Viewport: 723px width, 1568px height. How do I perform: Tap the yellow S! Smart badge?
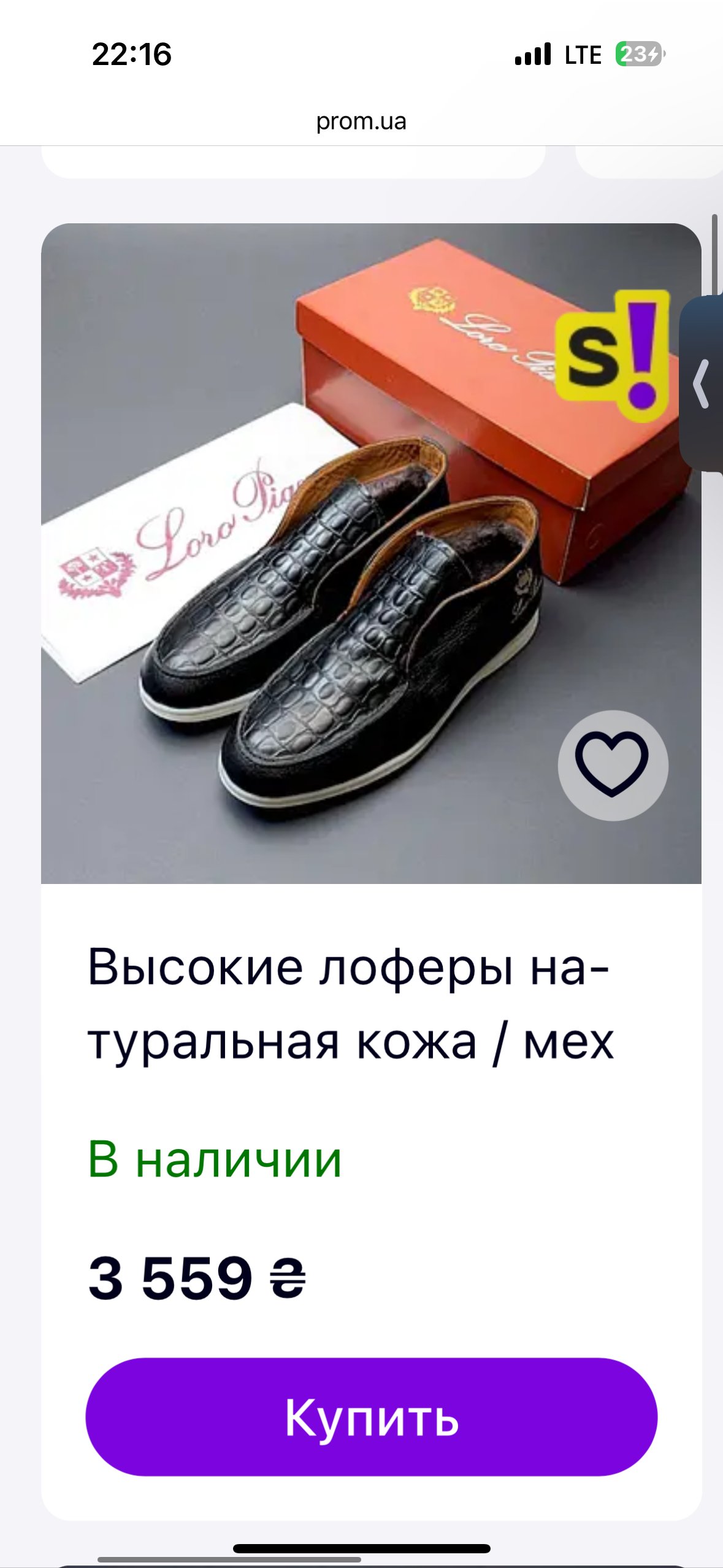coord(612,355)
